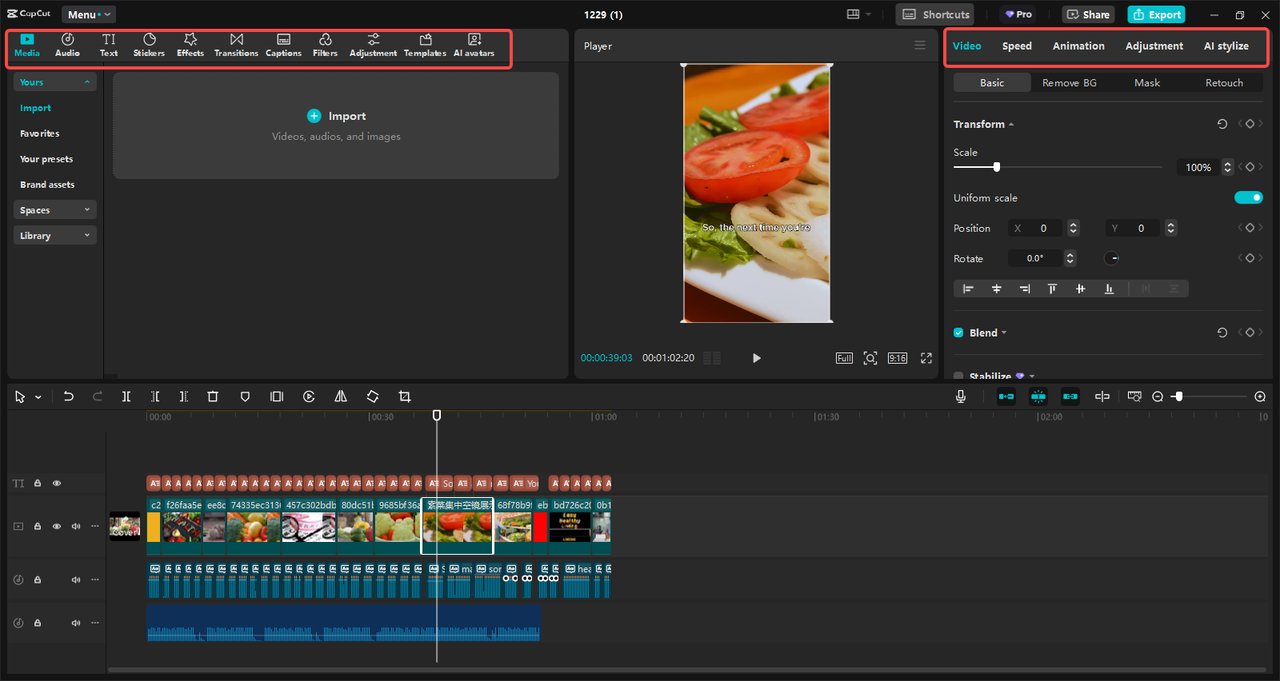The image size is (1280, 681).
Task: Toggle the Uniform scale switch
Action: 1248,198
